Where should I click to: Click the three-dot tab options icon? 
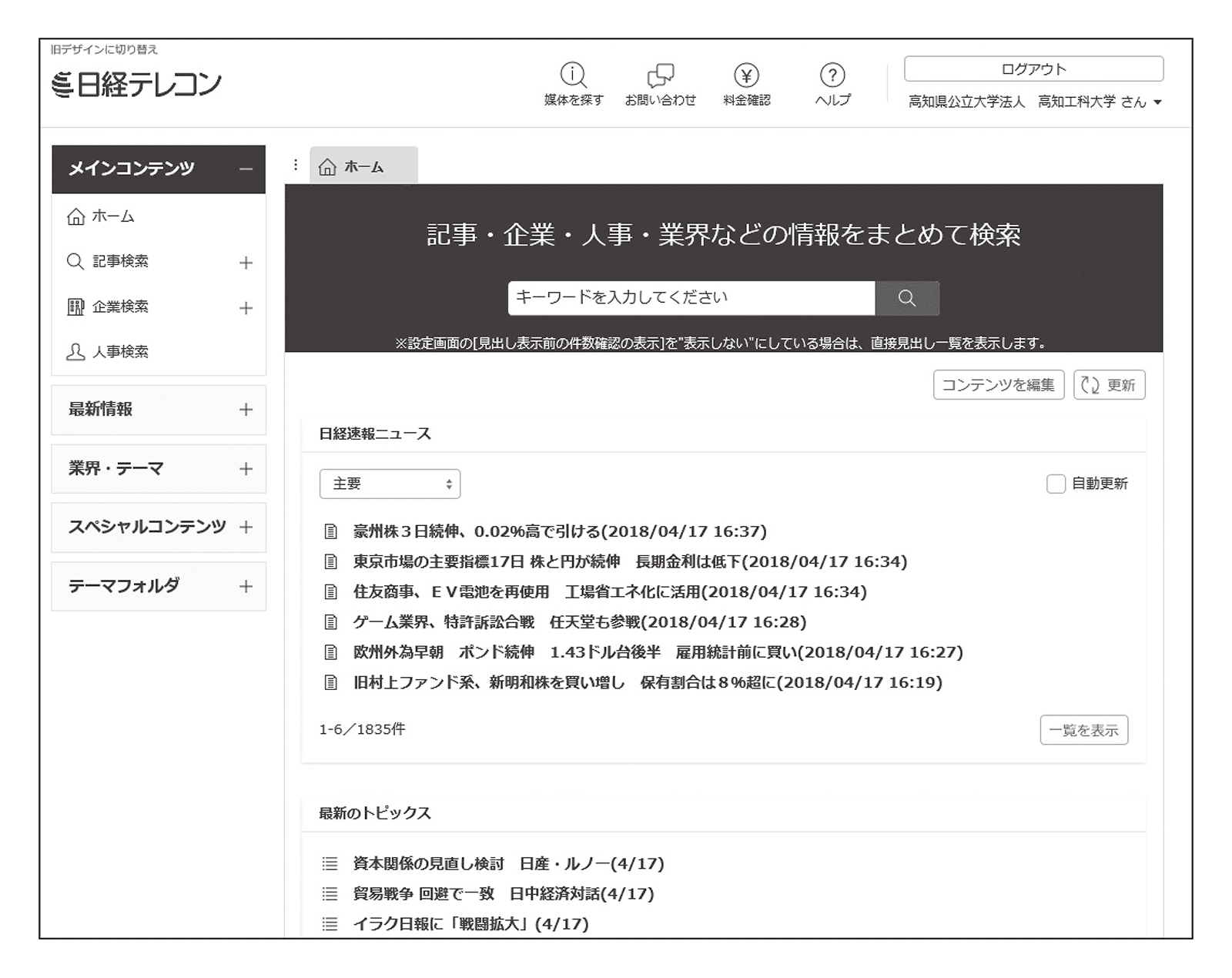click(296, 166)
